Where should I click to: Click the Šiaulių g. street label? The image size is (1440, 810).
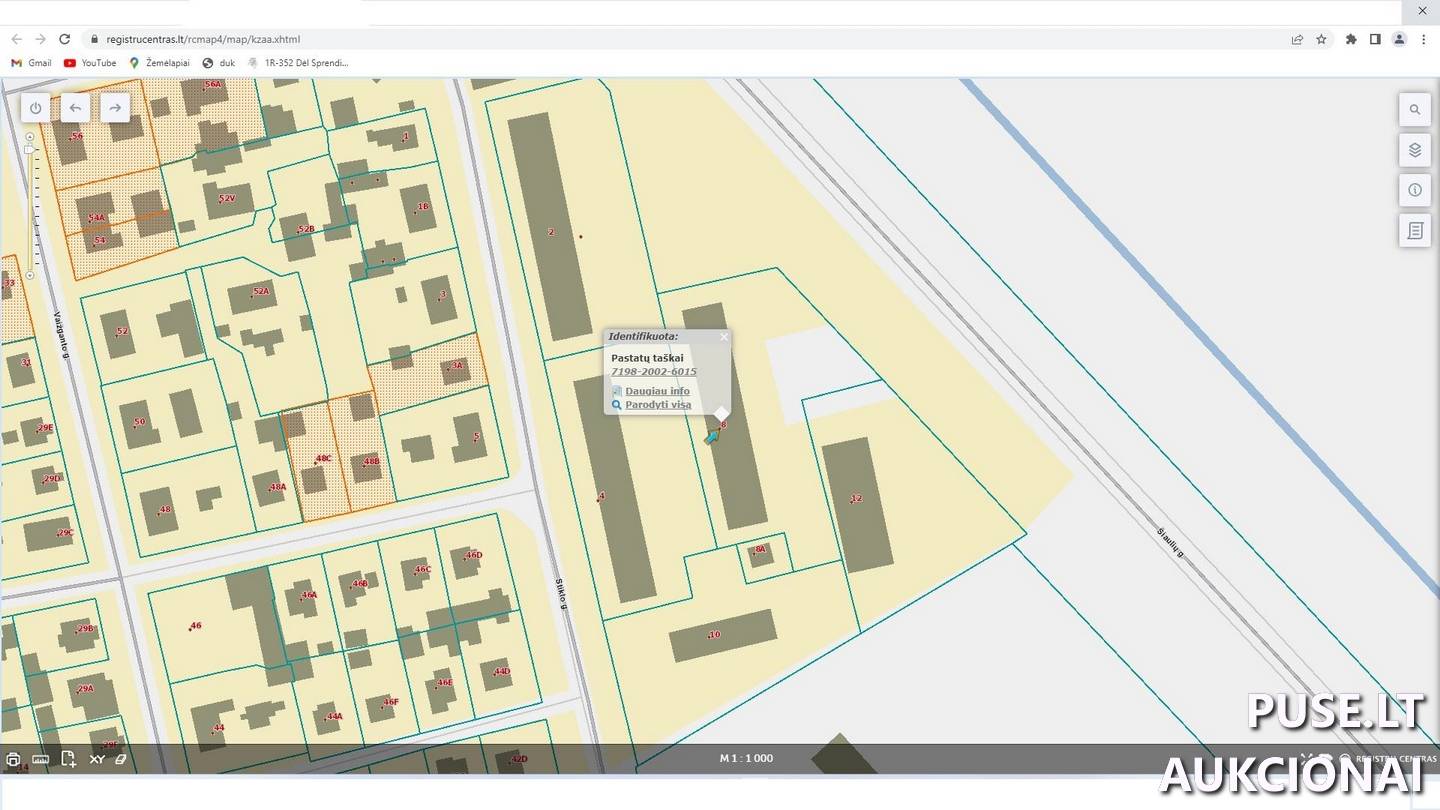point(1170,541)
